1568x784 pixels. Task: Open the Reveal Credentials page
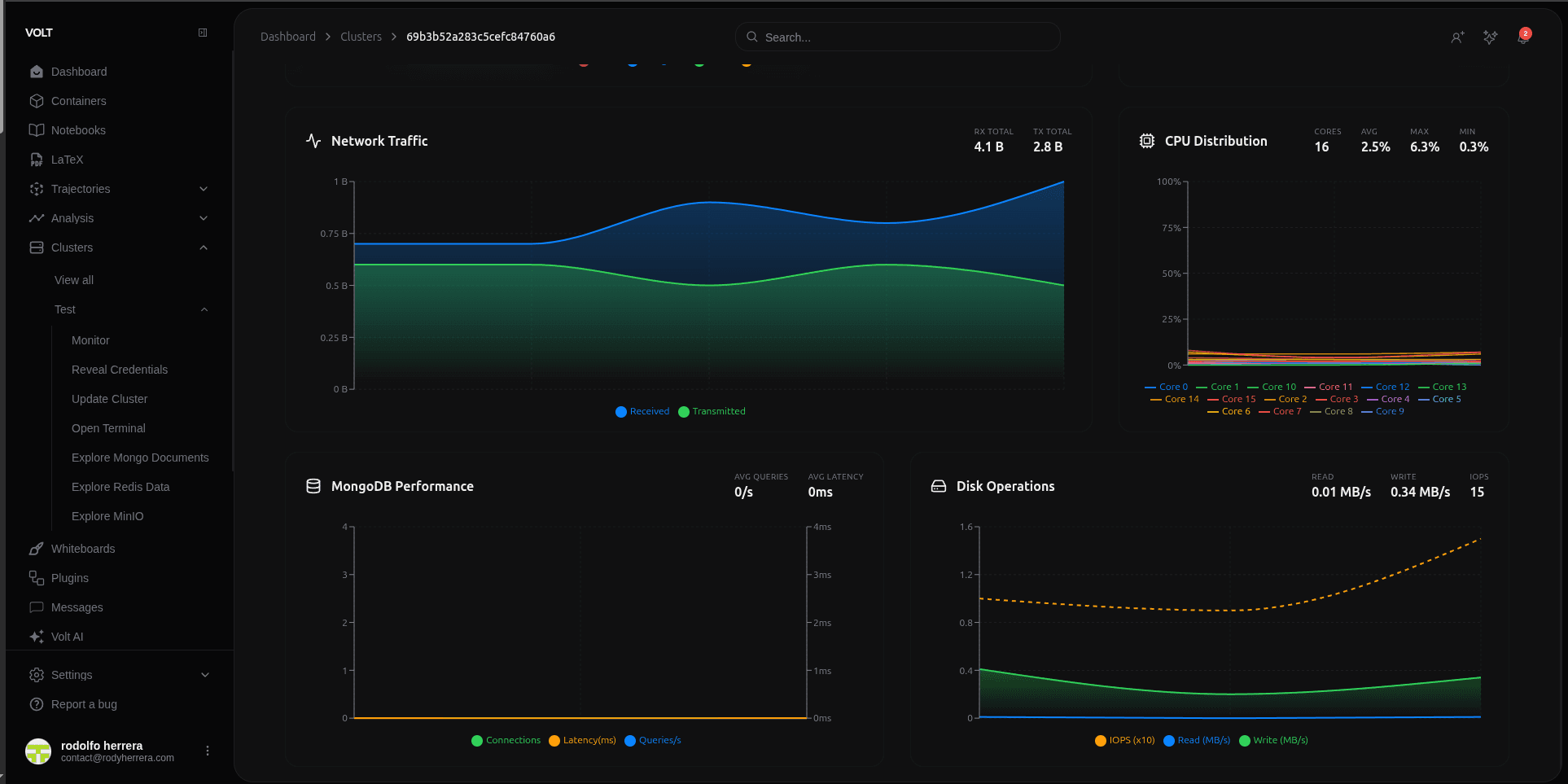coord(119,370)
